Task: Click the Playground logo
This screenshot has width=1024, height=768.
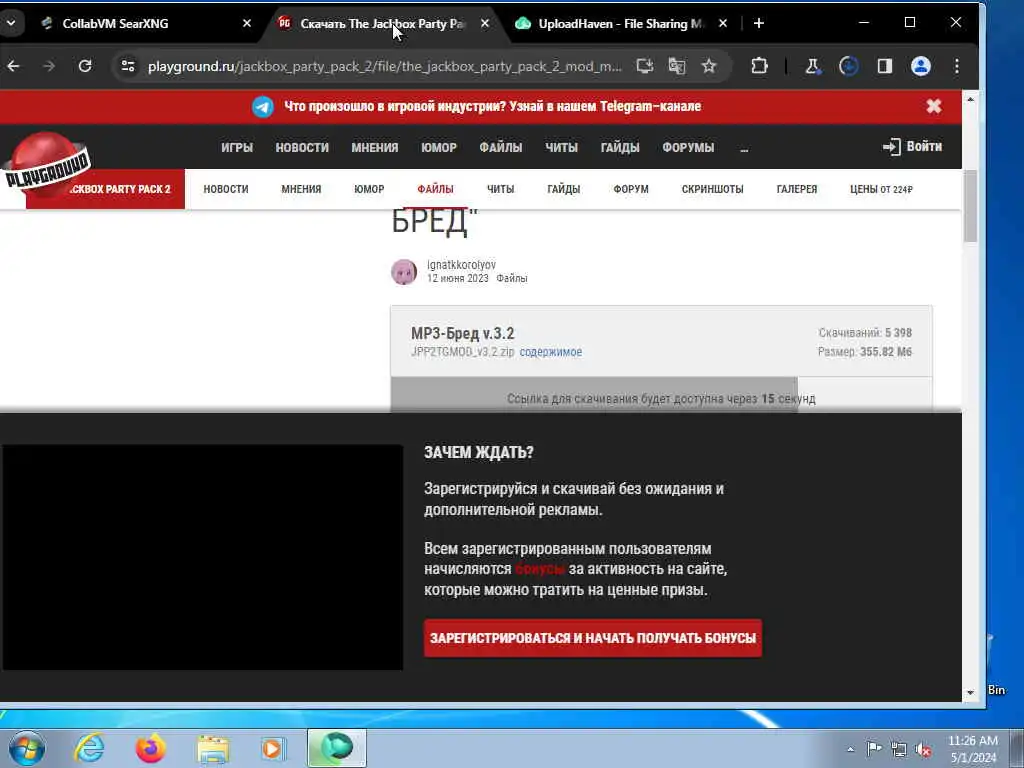Action: 46,161
